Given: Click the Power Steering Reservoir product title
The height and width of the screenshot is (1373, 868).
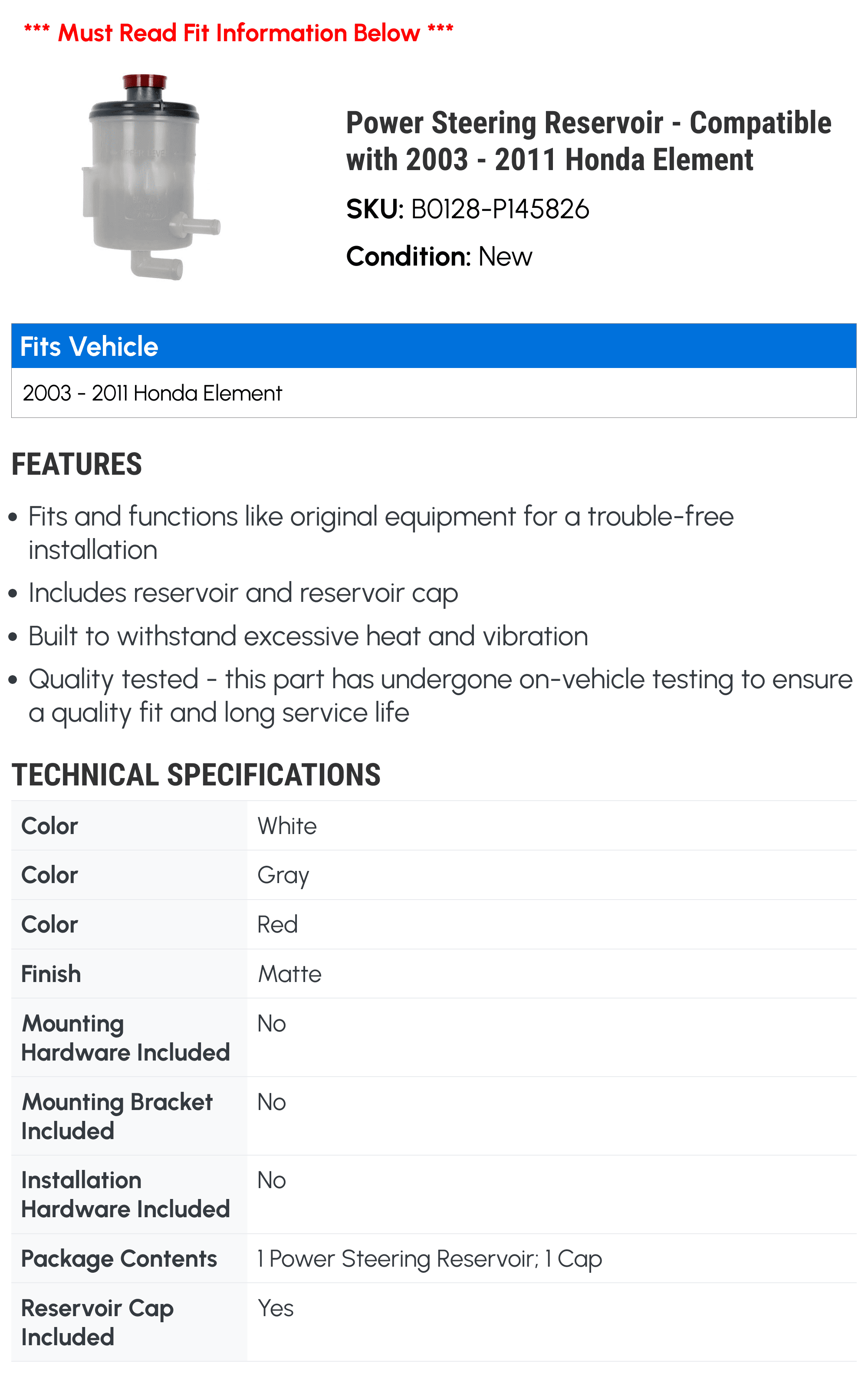Looking at the screenshot, I should [x=589, y=141].
